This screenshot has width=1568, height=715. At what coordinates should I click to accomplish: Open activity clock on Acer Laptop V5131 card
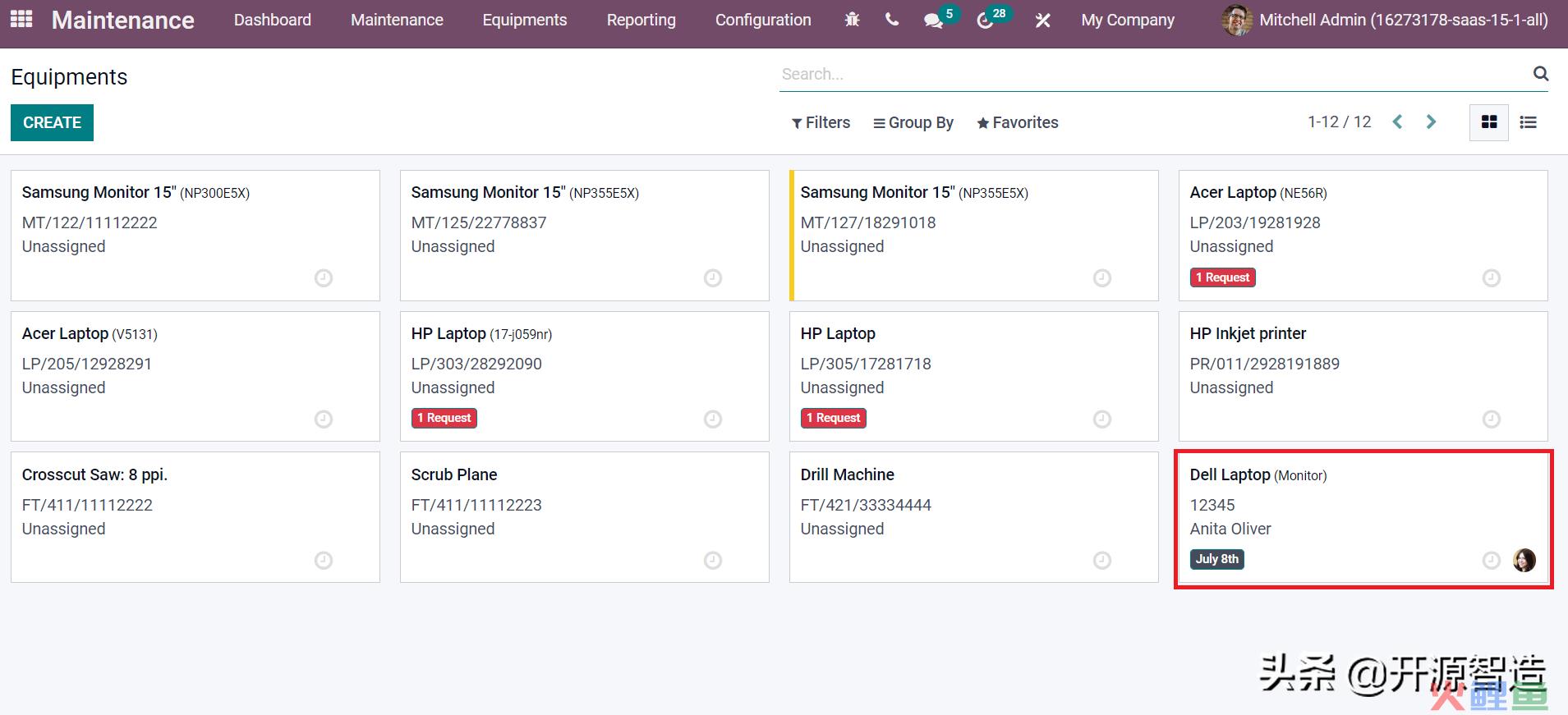click(x=324, y=419)
